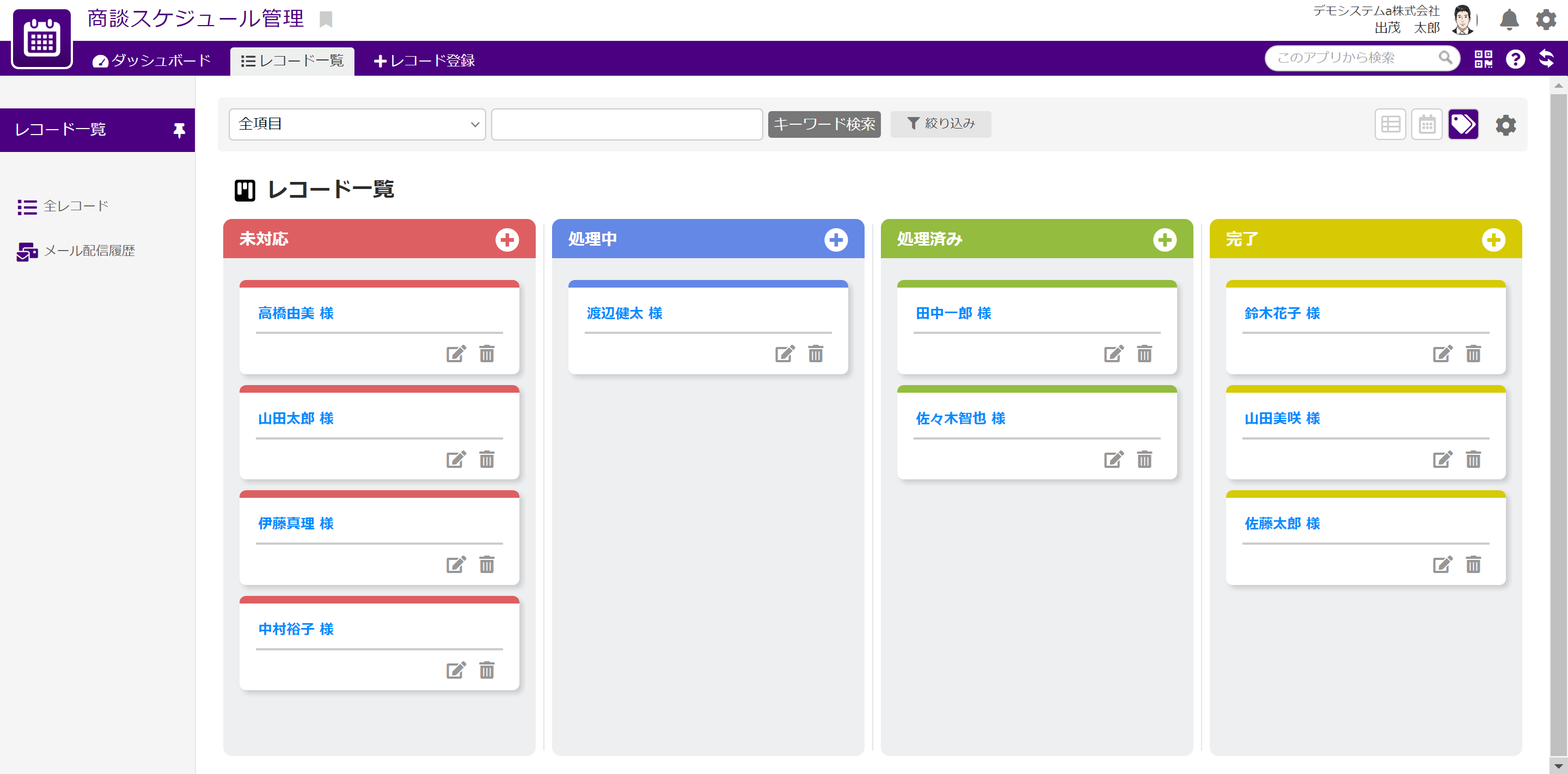Open 中村裕子 様 record link
Viewport: 1568px width, 774px height.
click(x=296, y=629)
